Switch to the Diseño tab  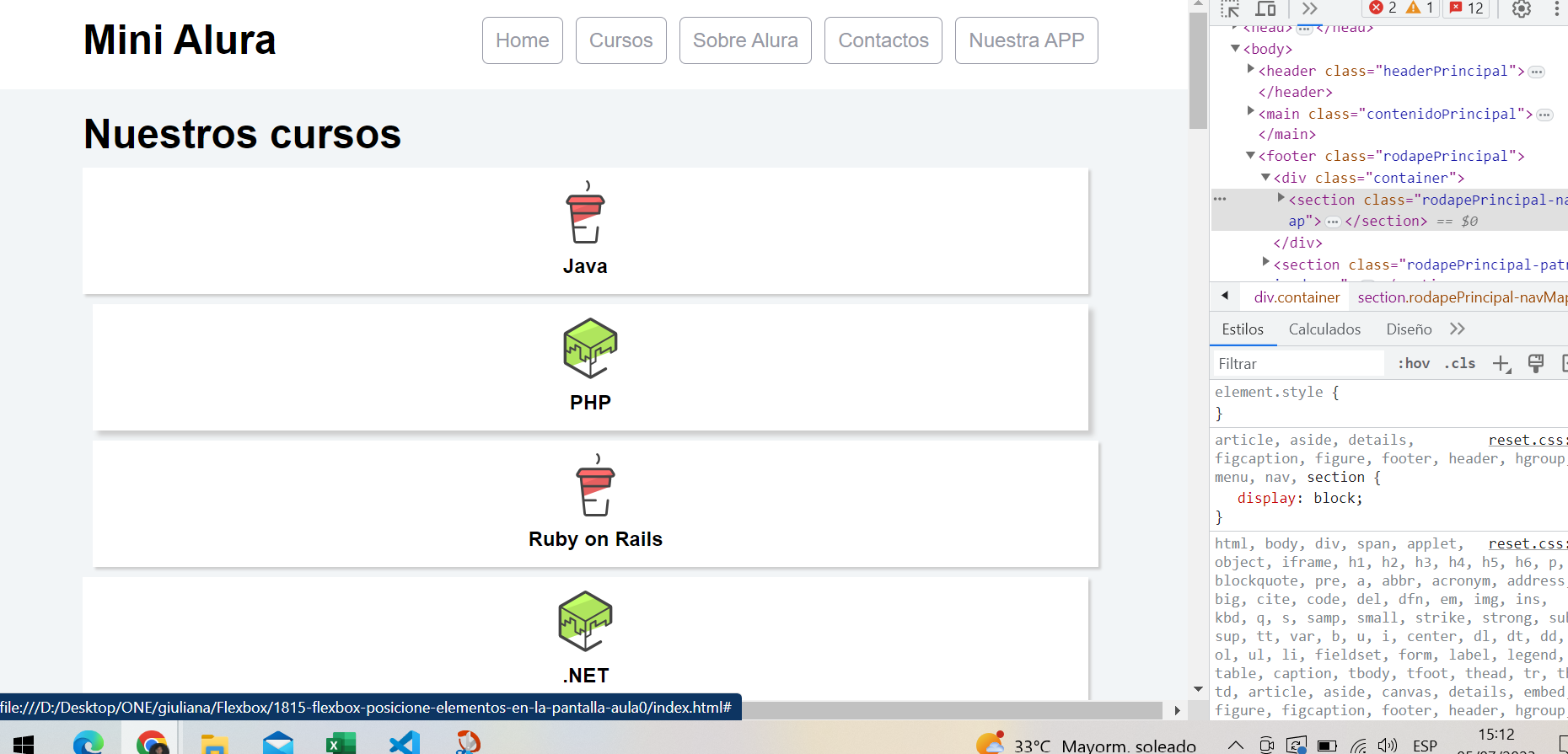click(x=1409, y=329)
